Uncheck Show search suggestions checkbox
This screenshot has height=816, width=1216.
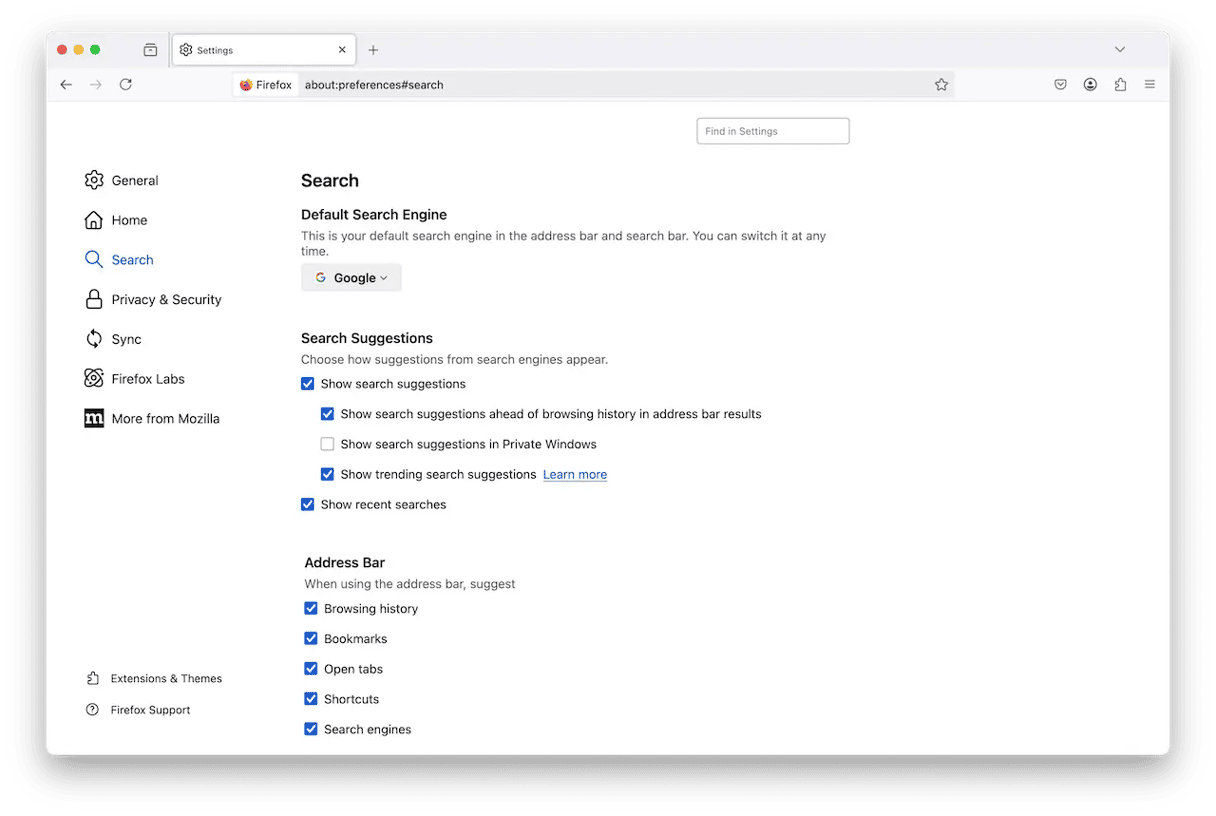308,384
